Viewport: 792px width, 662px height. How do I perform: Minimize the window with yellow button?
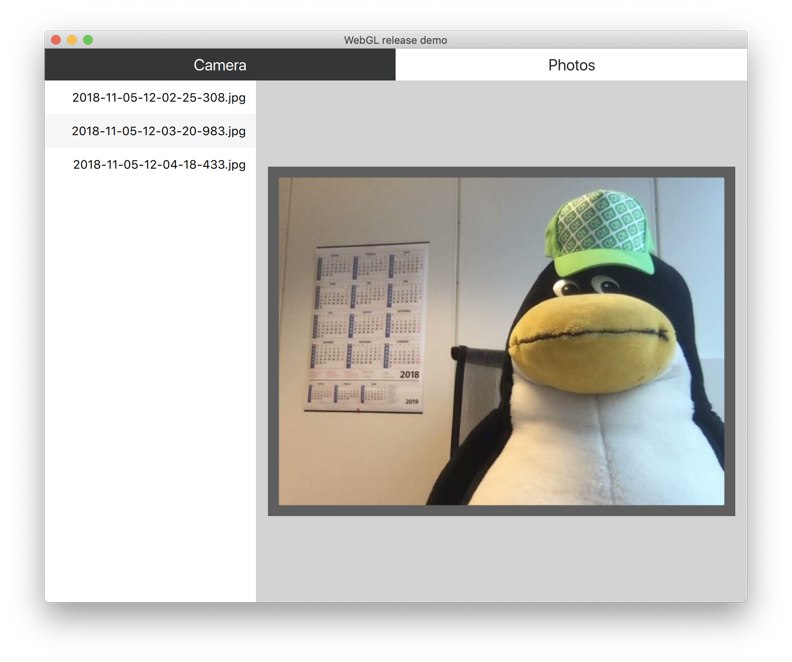(72, 40)
